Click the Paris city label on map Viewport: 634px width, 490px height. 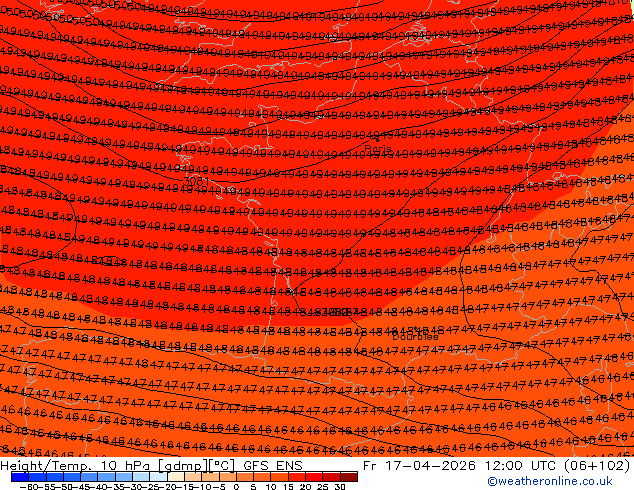(378, 149)
